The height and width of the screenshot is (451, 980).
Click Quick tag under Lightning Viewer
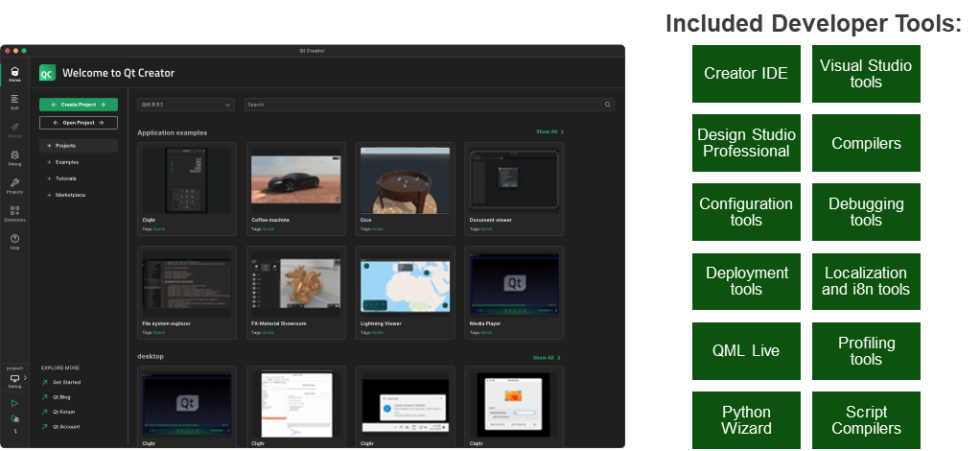click(378, 332)
